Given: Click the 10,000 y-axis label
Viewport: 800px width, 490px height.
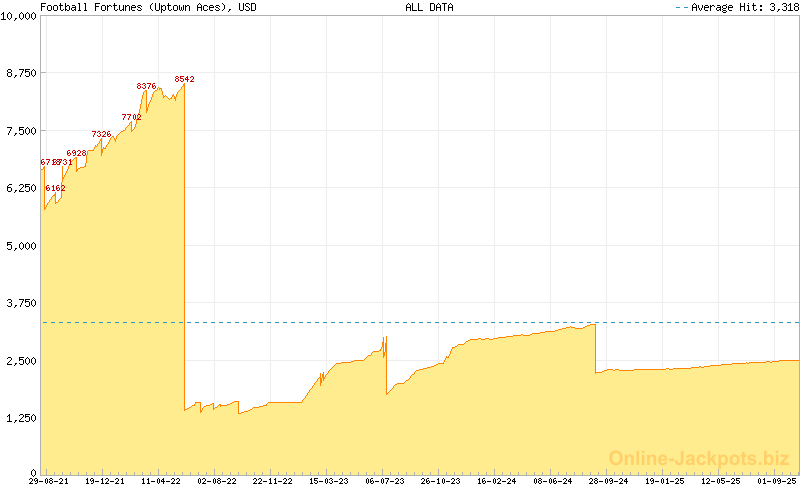Looking at the screenshot, I should (18, 16).
